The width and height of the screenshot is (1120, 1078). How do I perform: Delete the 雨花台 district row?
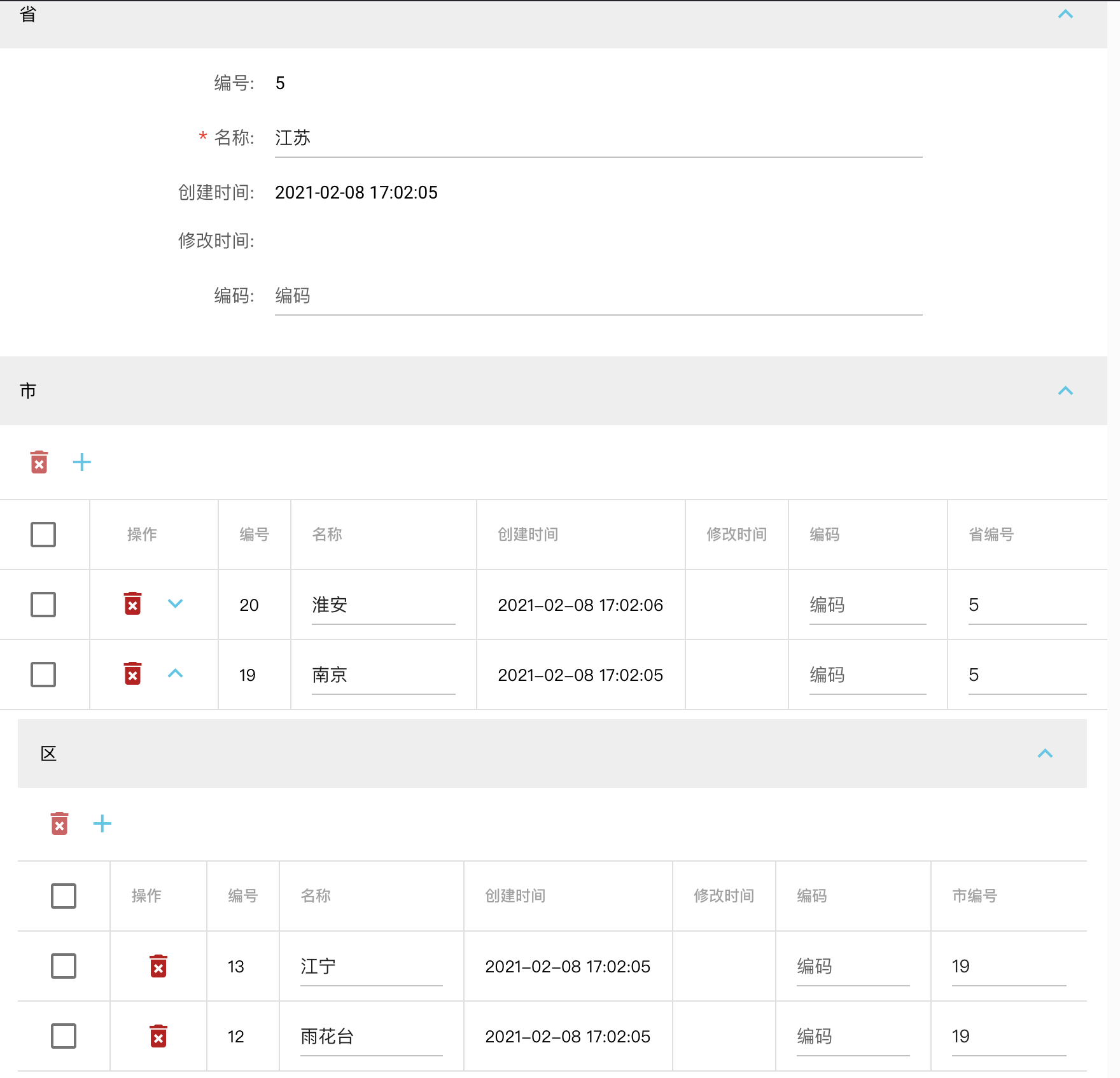tap(158, 1036)
